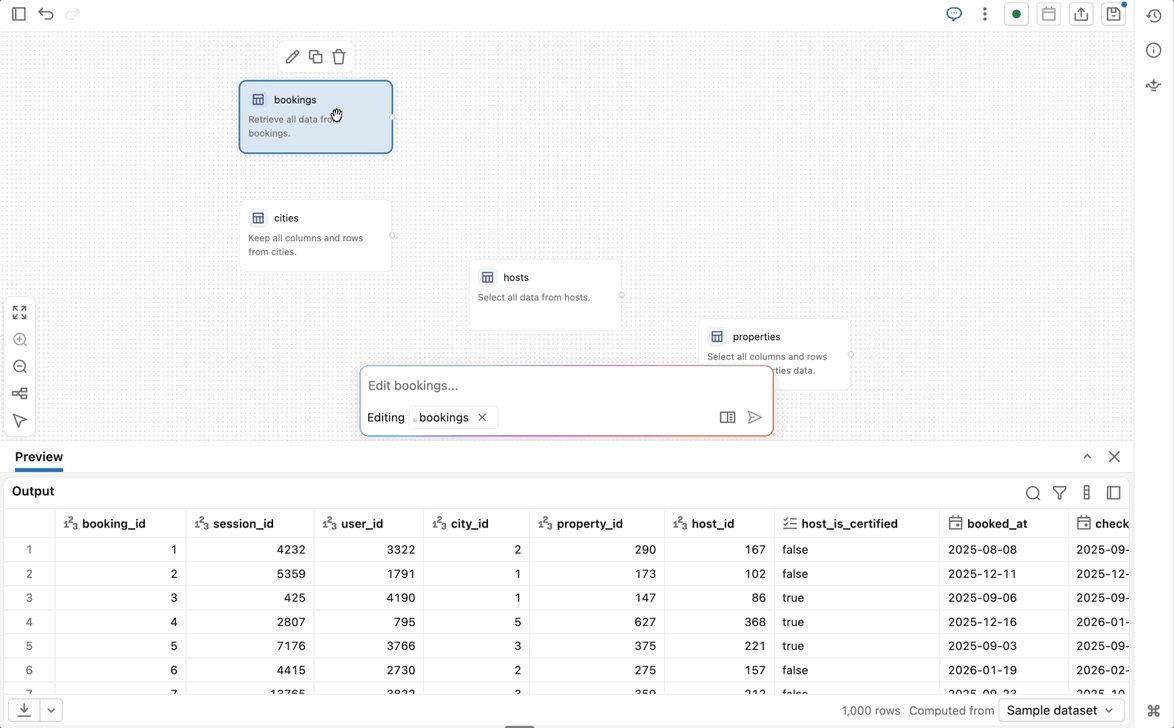
Task: Remove the bookings editing tag
Action: point(482,418)
